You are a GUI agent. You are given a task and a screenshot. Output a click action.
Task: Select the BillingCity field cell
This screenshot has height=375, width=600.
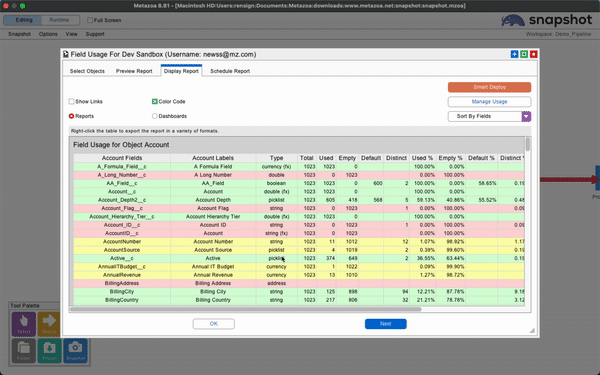point(122,292)
